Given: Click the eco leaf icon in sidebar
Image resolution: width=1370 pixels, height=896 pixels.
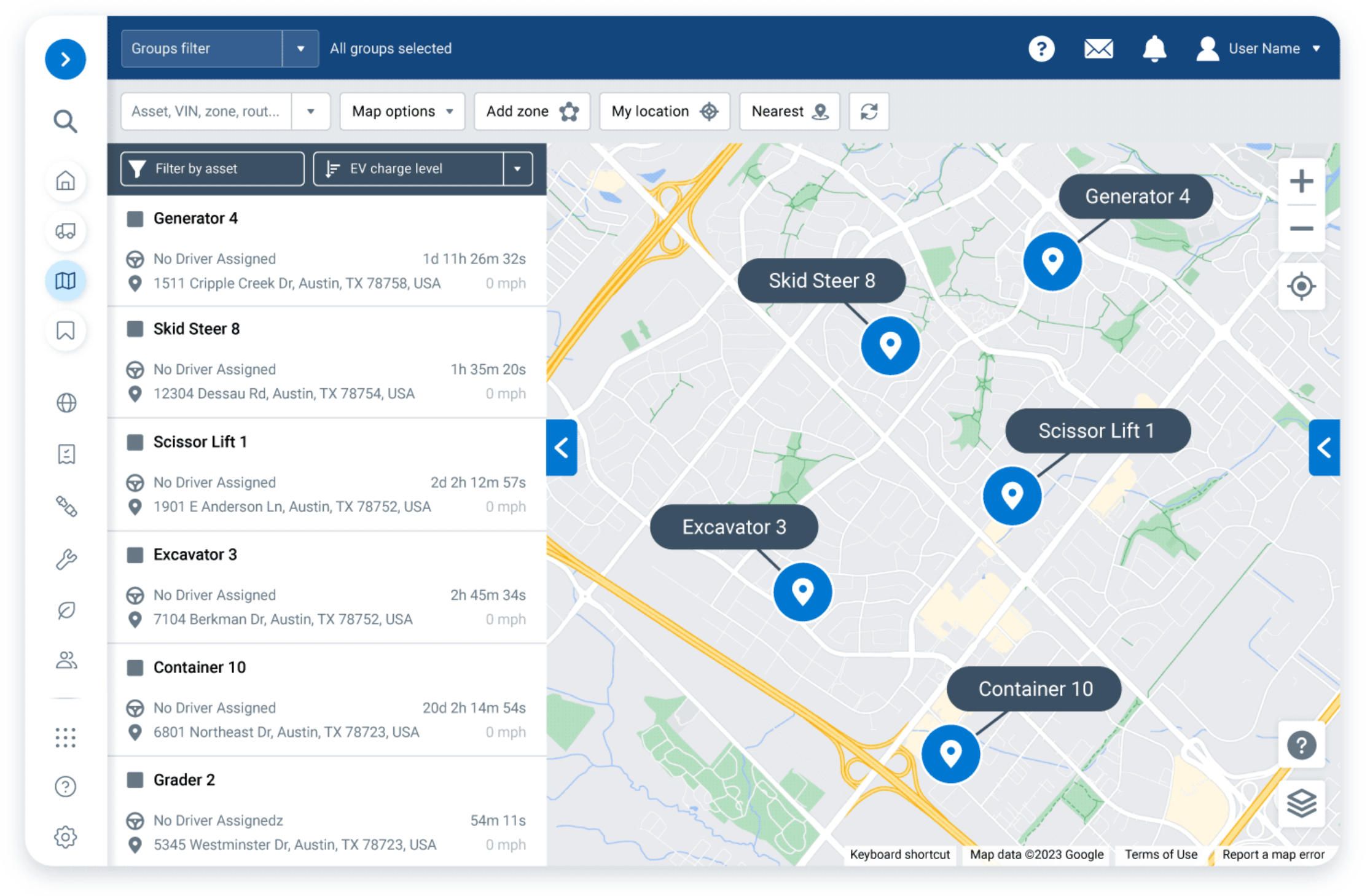Looking at the screenshot, I should pos(65,611).
